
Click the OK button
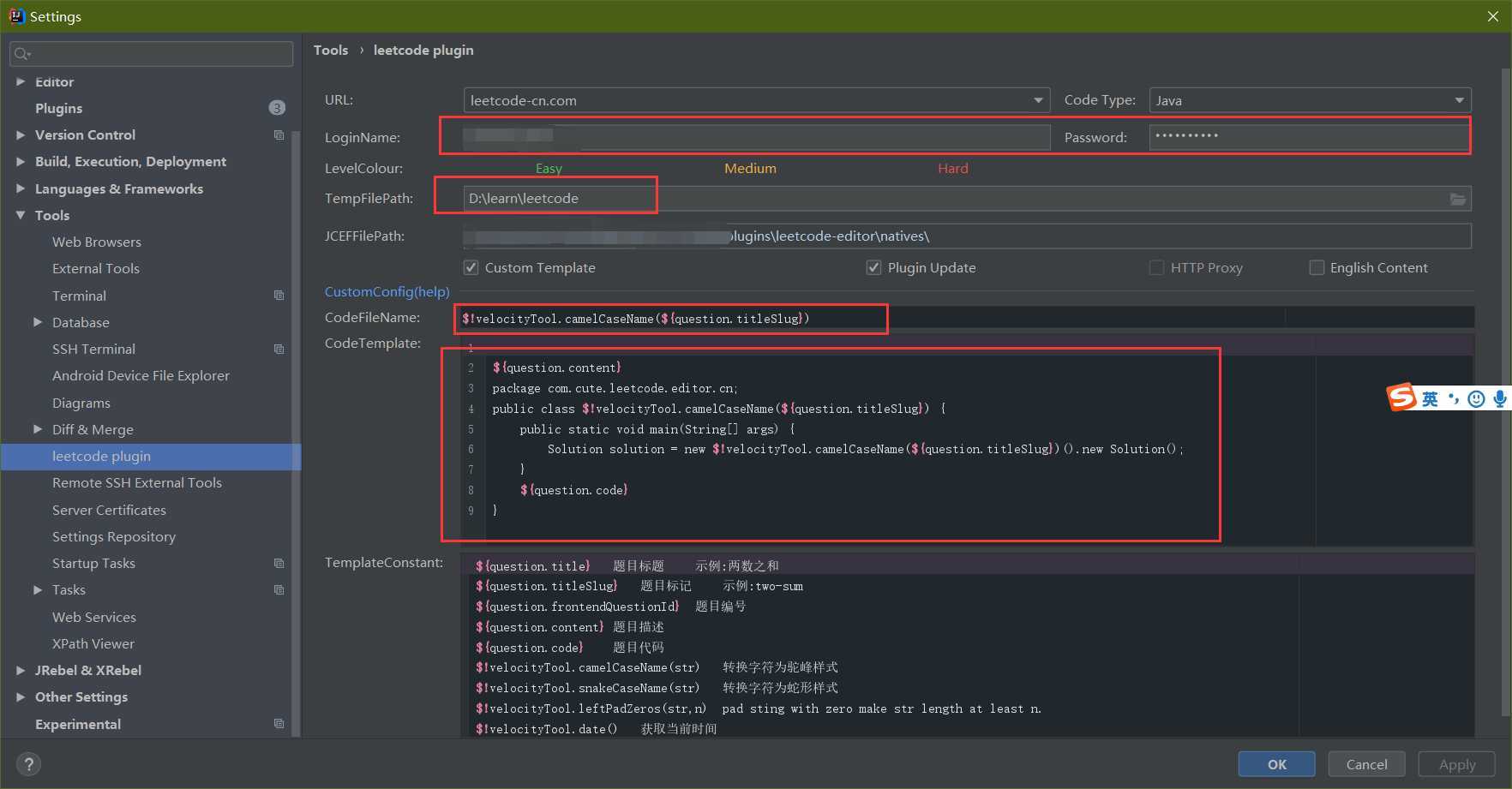click(x=1277, y=764)
